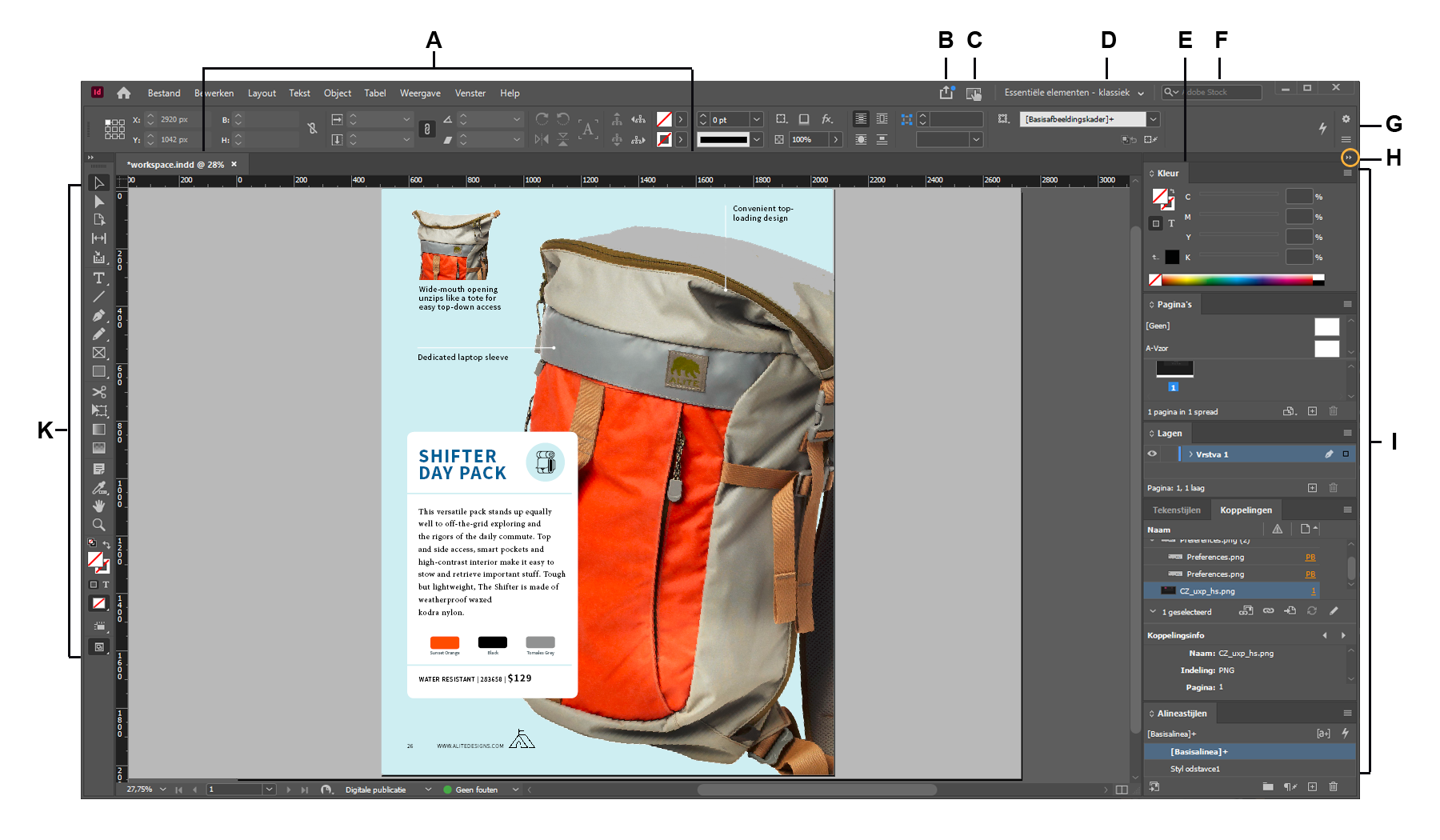Pick the Pencil tool
This screenshot has height=840, width=1440.
coord(99,334)
